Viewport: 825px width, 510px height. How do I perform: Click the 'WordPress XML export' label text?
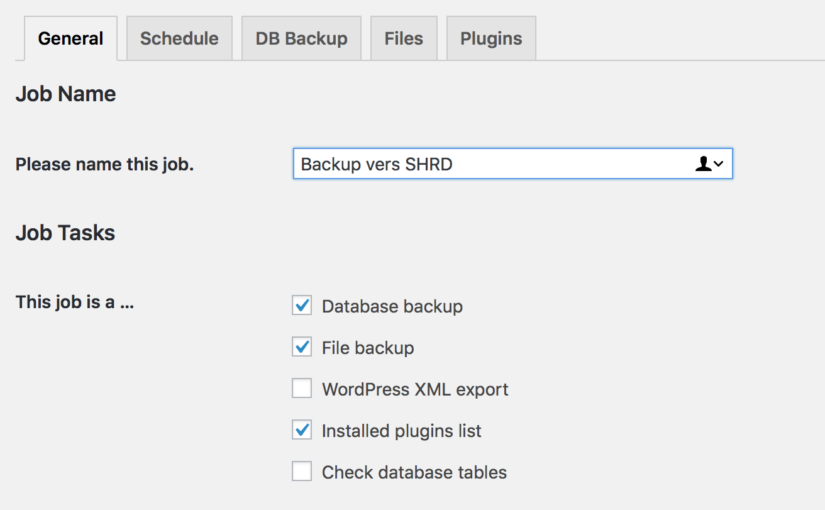415,389
